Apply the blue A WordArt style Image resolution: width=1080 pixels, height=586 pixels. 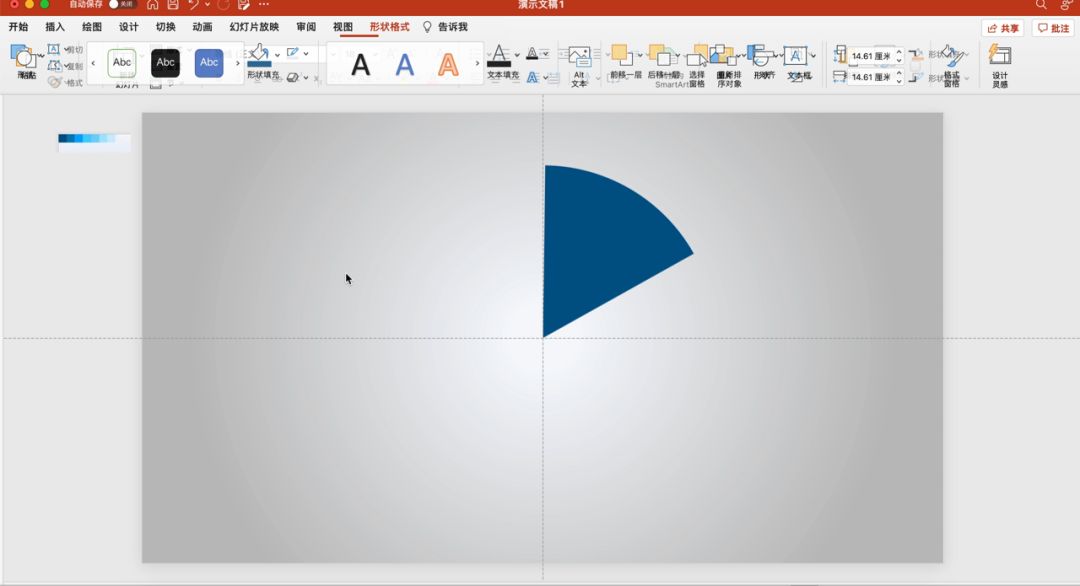coord(404,65)
